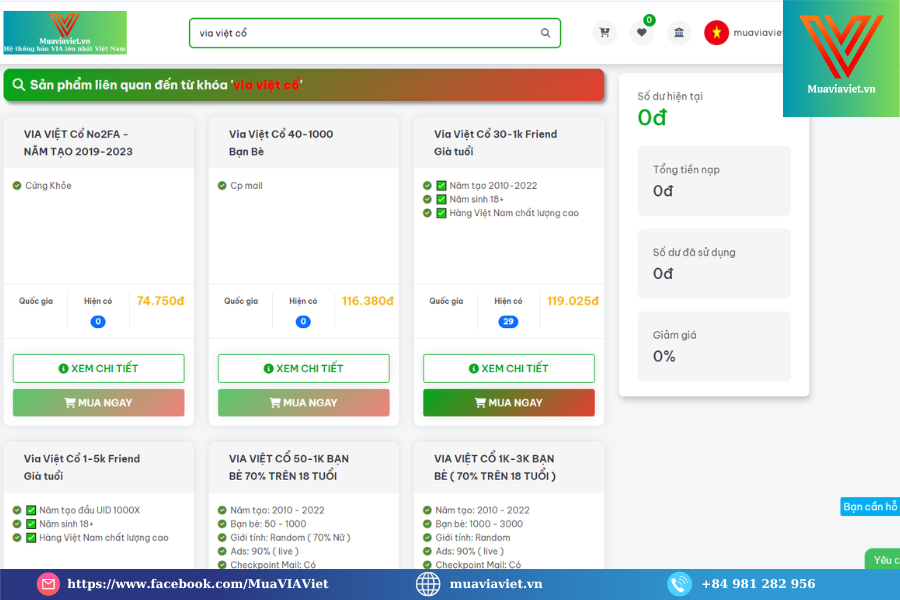Click 'Hiện có' label on 30-1k Friend card
The height and width of the screenshot is (600, 900).
click(508, 301)
